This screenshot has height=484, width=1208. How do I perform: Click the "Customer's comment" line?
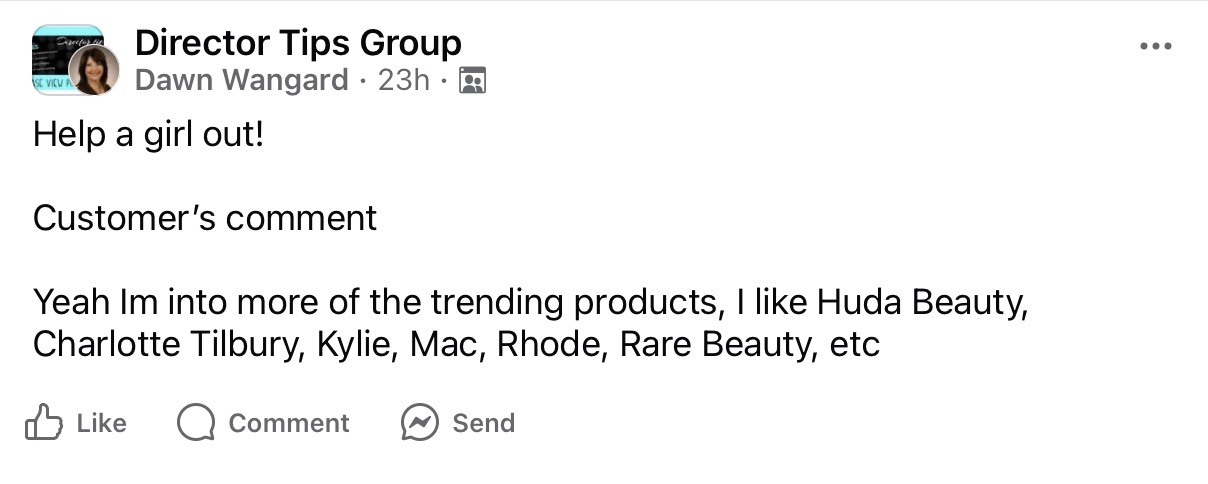[205, 217]
